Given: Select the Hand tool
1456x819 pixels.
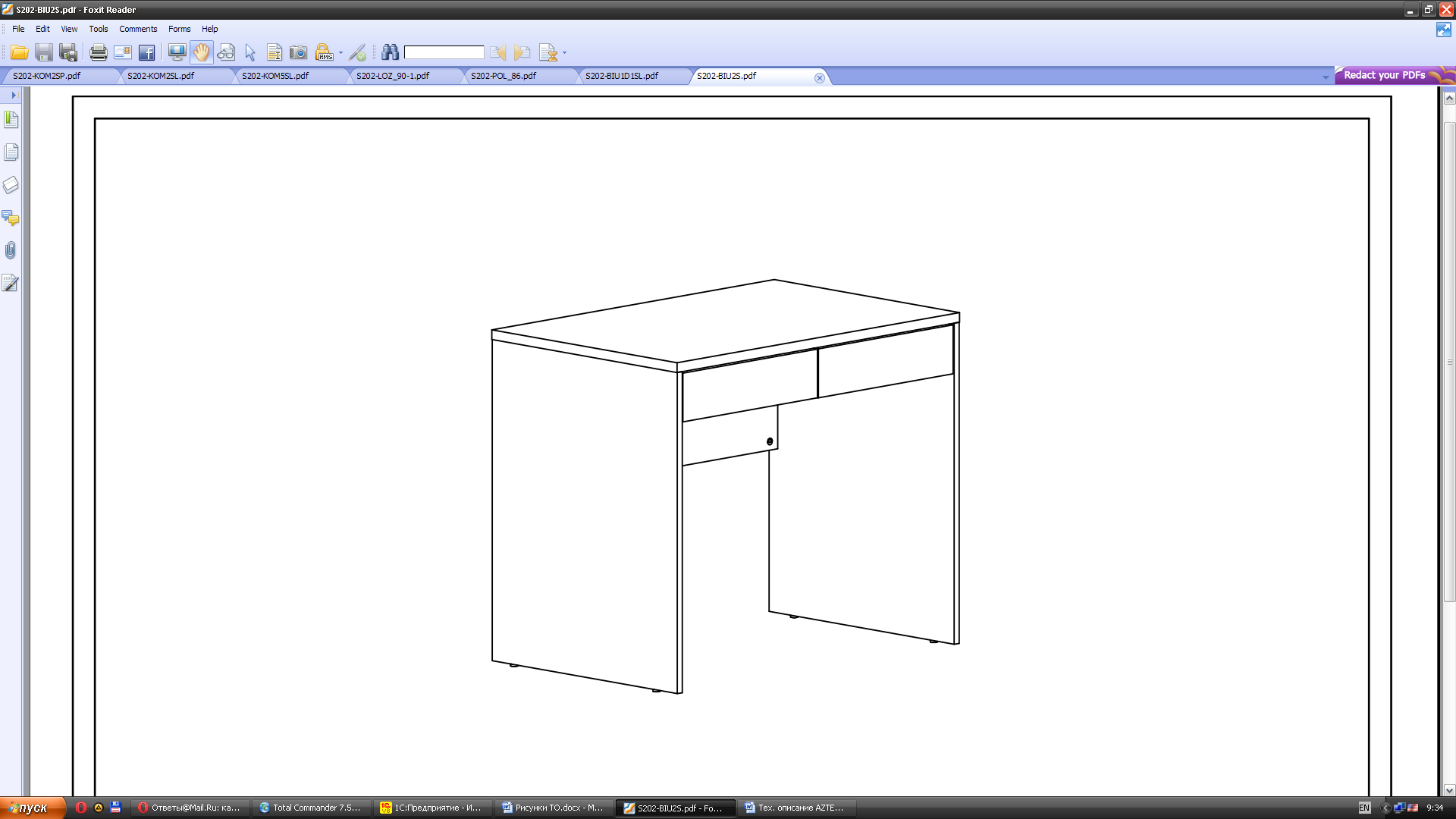Looking at the screenshot, I should pyautogui.click(x=202, y=52).
